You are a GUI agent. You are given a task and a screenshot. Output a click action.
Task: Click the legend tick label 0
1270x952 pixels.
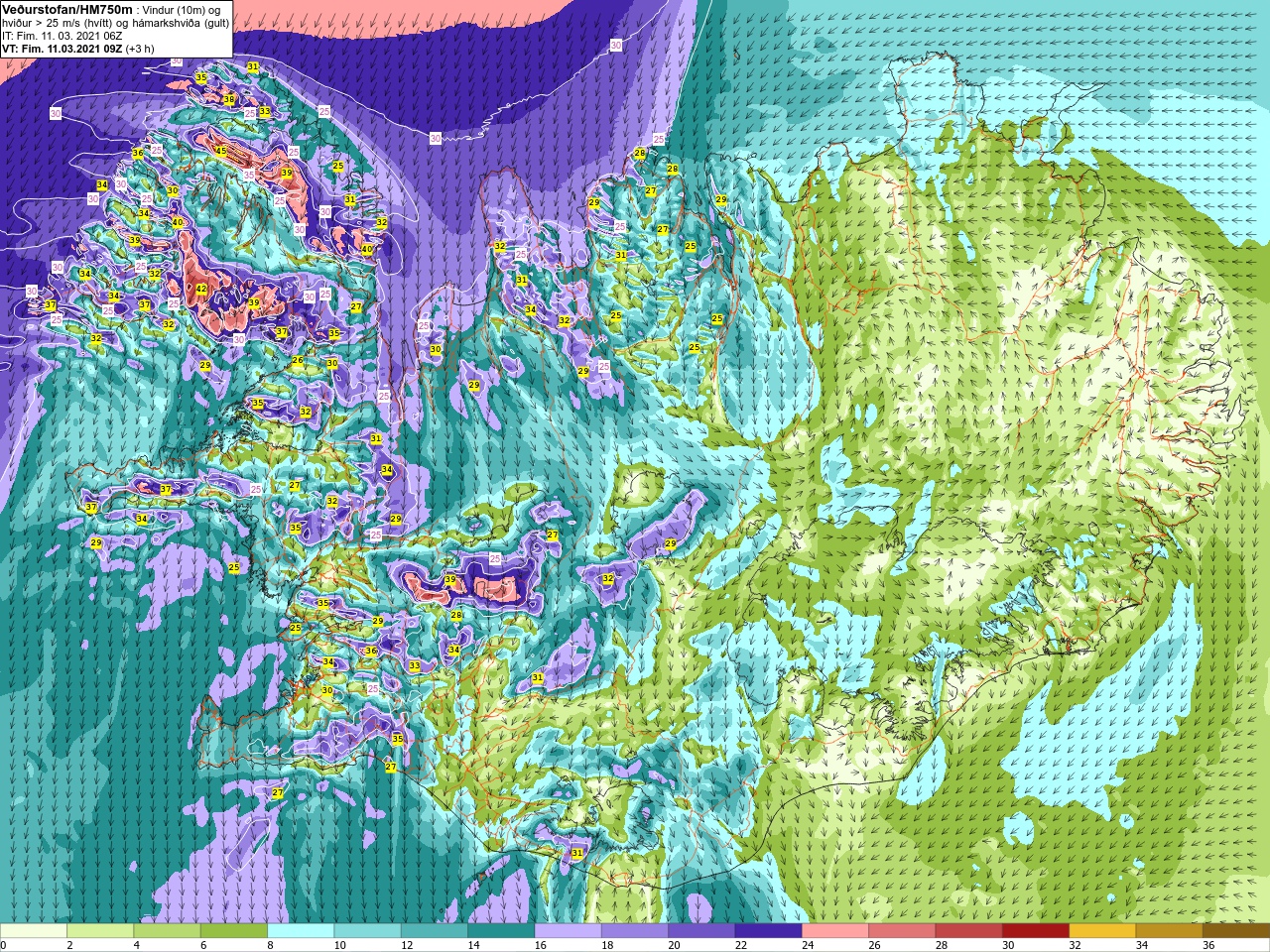[4, 945]
